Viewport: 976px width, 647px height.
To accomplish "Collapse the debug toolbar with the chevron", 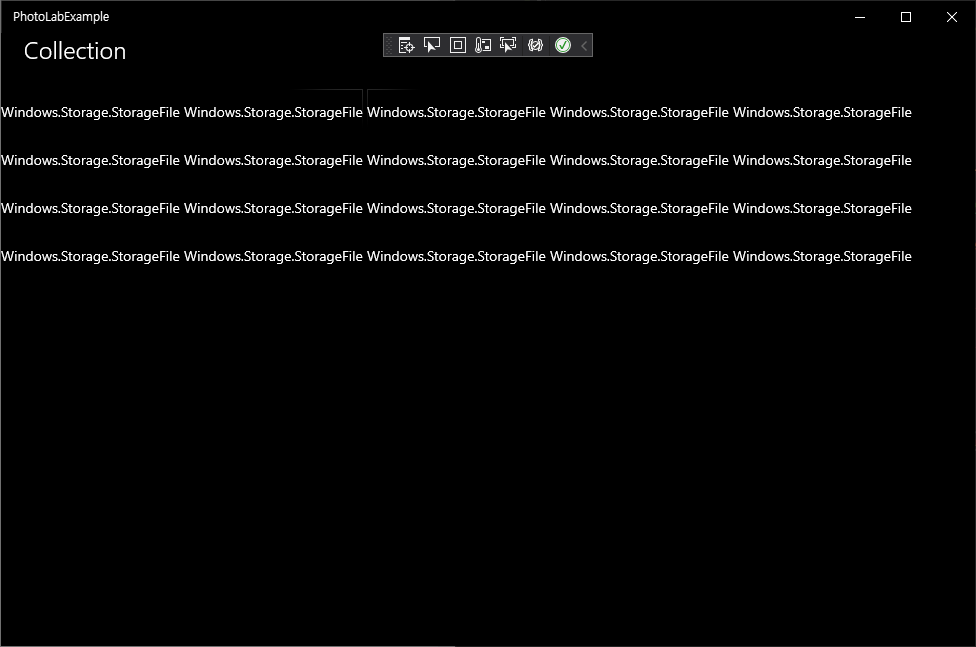I will [584, 45].
